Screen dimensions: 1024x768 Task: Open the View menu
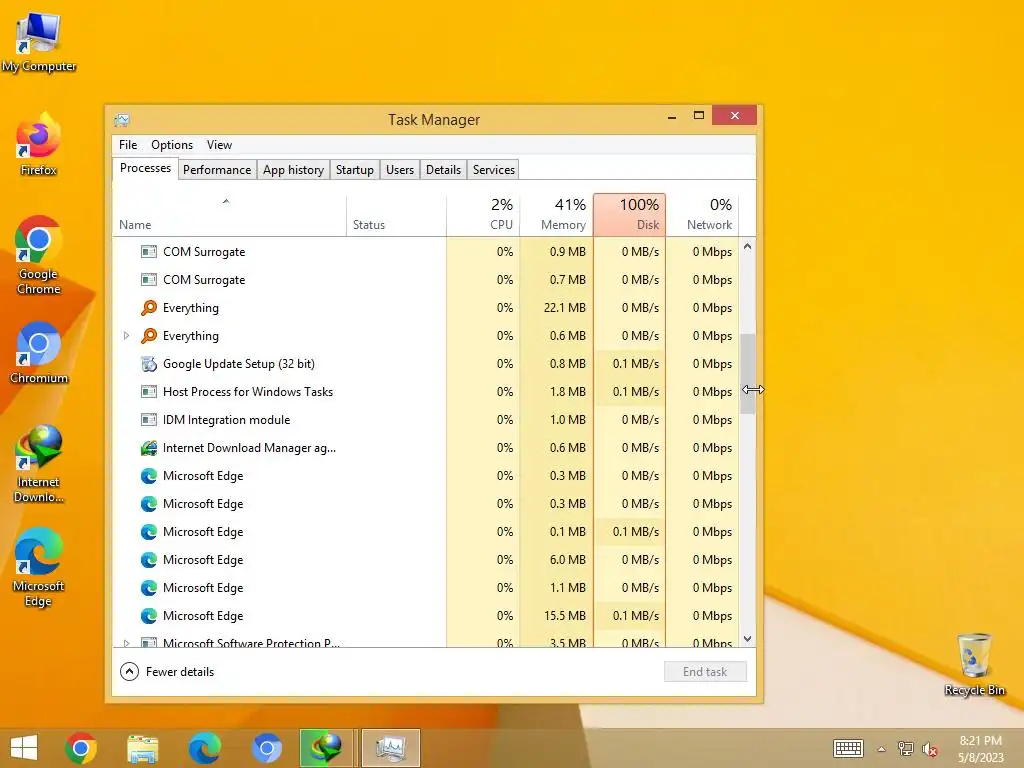(x=219, y=145)
